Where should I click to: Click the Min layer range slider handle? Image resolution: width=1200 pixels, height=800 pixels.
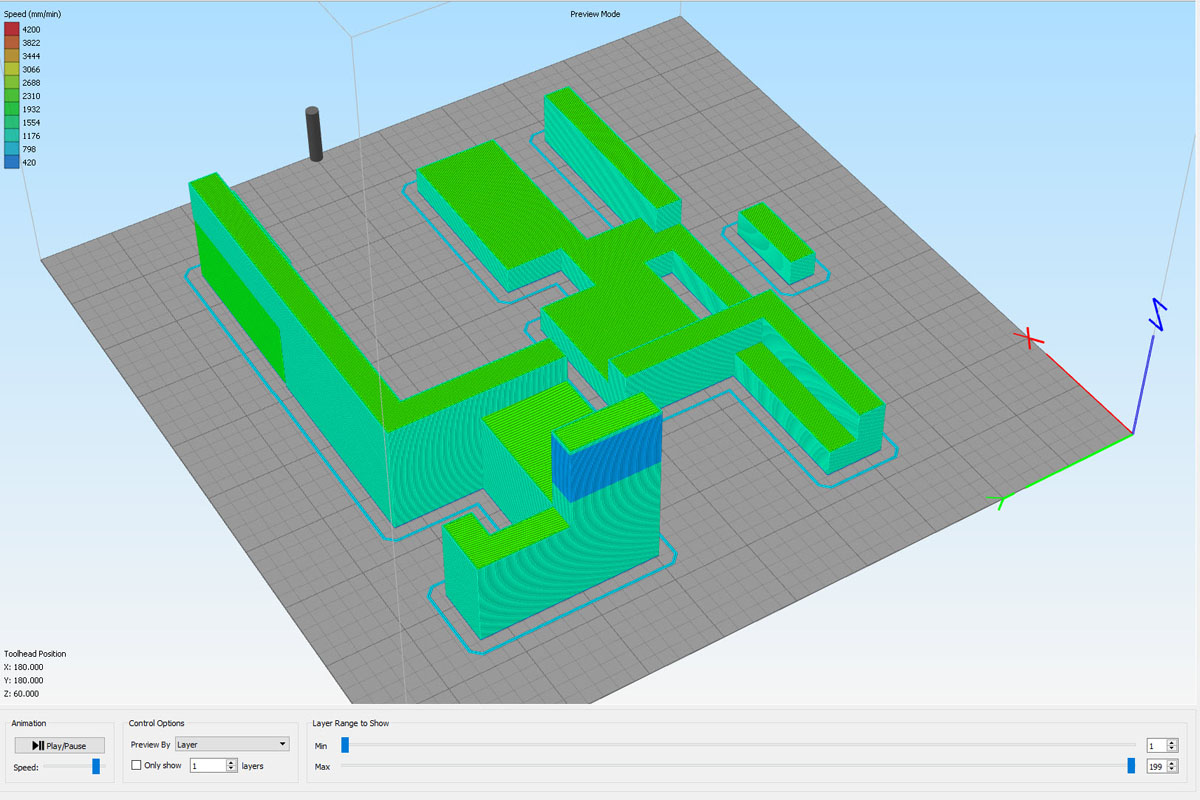345,745
